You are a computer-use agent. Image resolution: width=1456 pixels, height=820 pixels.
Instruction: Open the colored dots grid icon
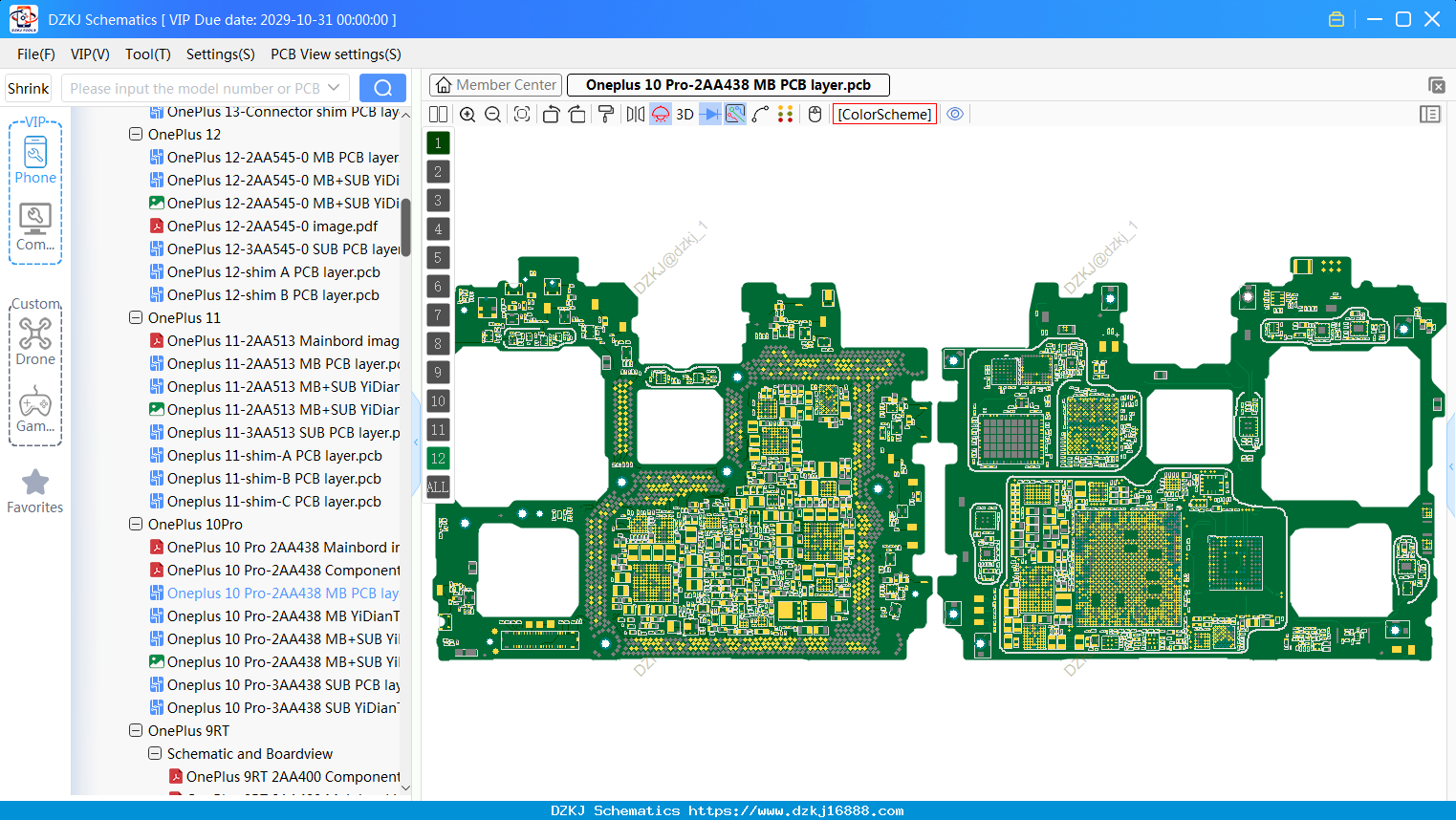tap(786, 115)
